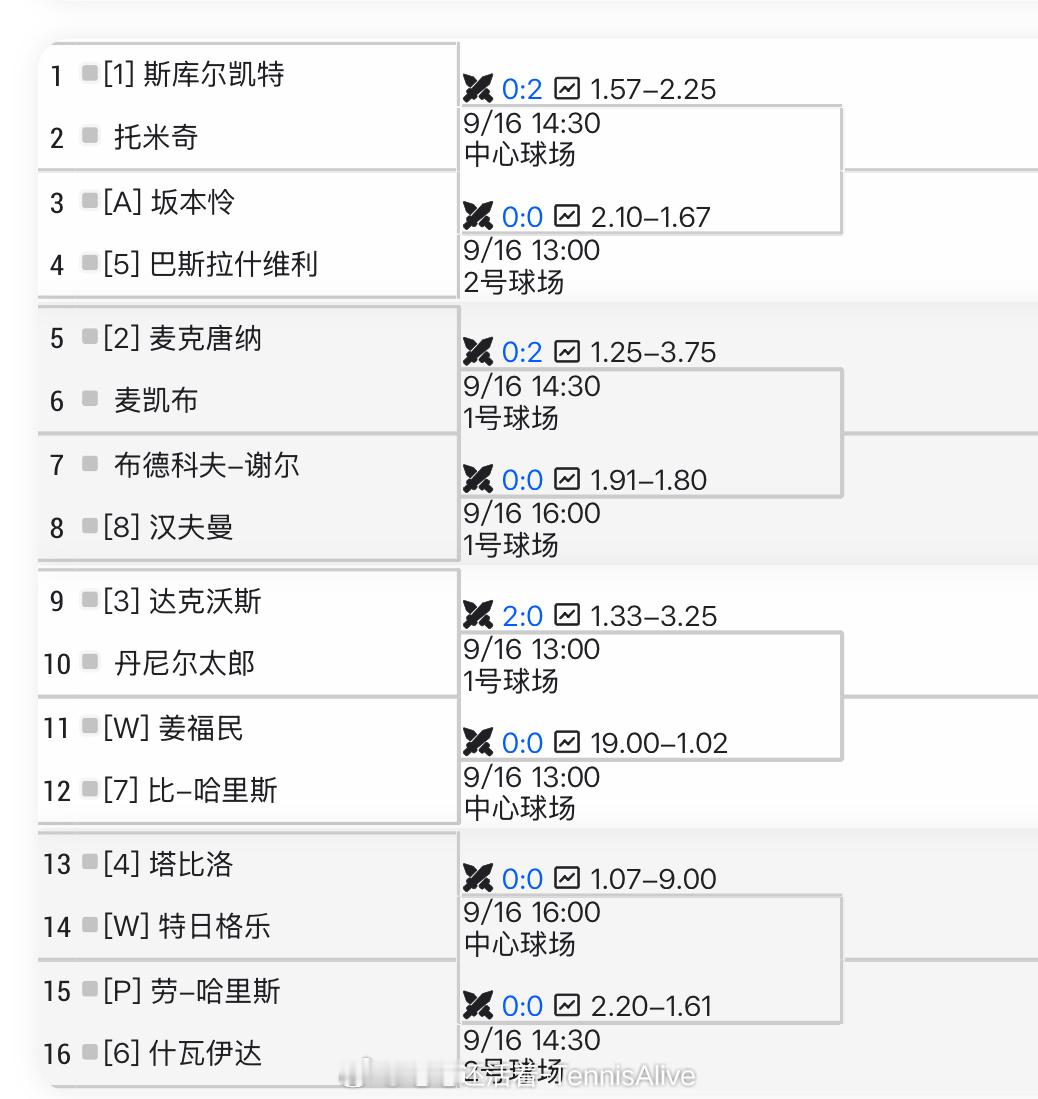Screen dimensions: 1038x1099
Task: Open odds chart icon next to 1.33–3.25
Action: pyautogui.click(x=567, y=615)
